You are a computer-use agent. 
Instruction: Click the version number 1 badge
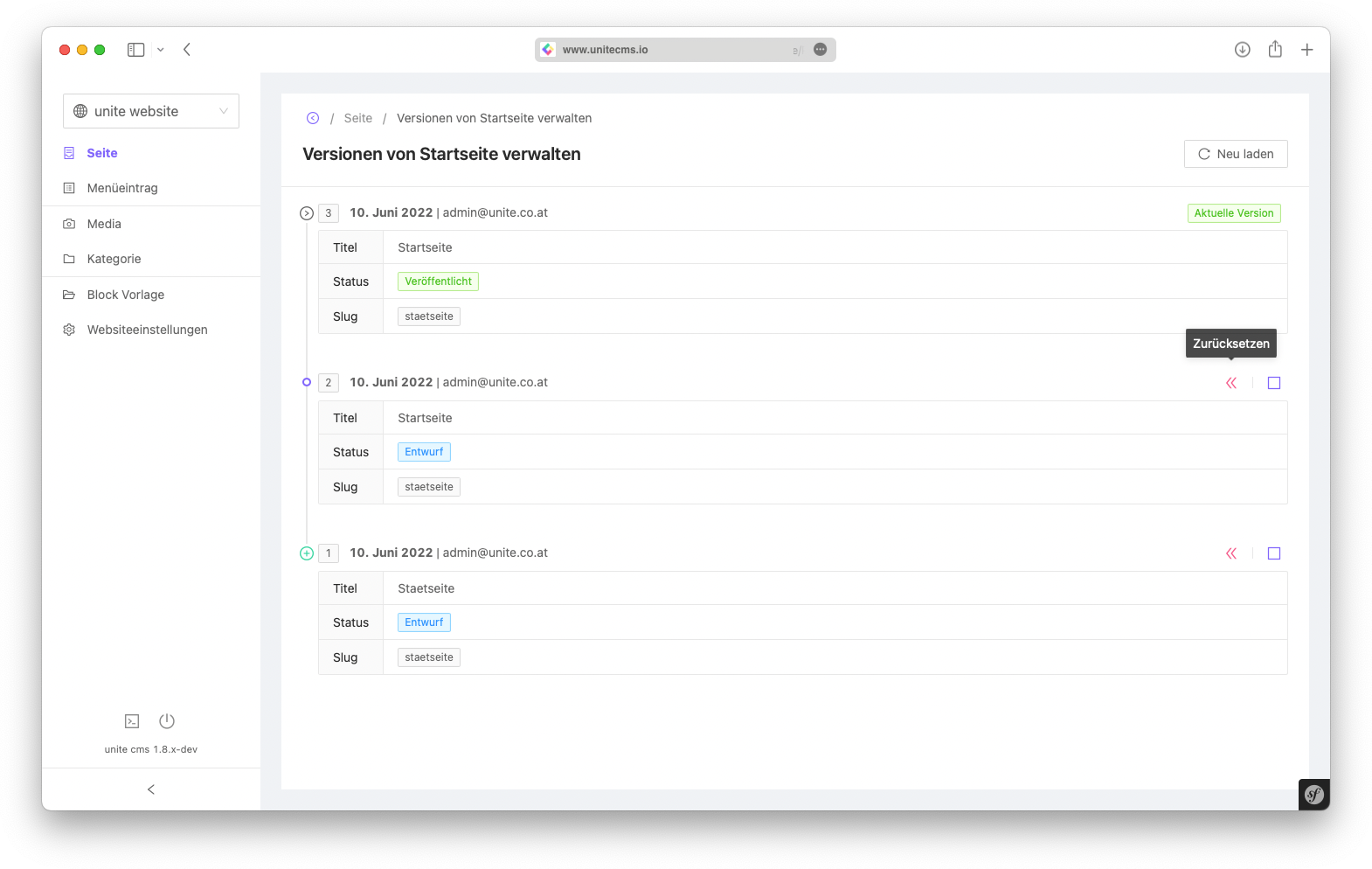(329, 553)
